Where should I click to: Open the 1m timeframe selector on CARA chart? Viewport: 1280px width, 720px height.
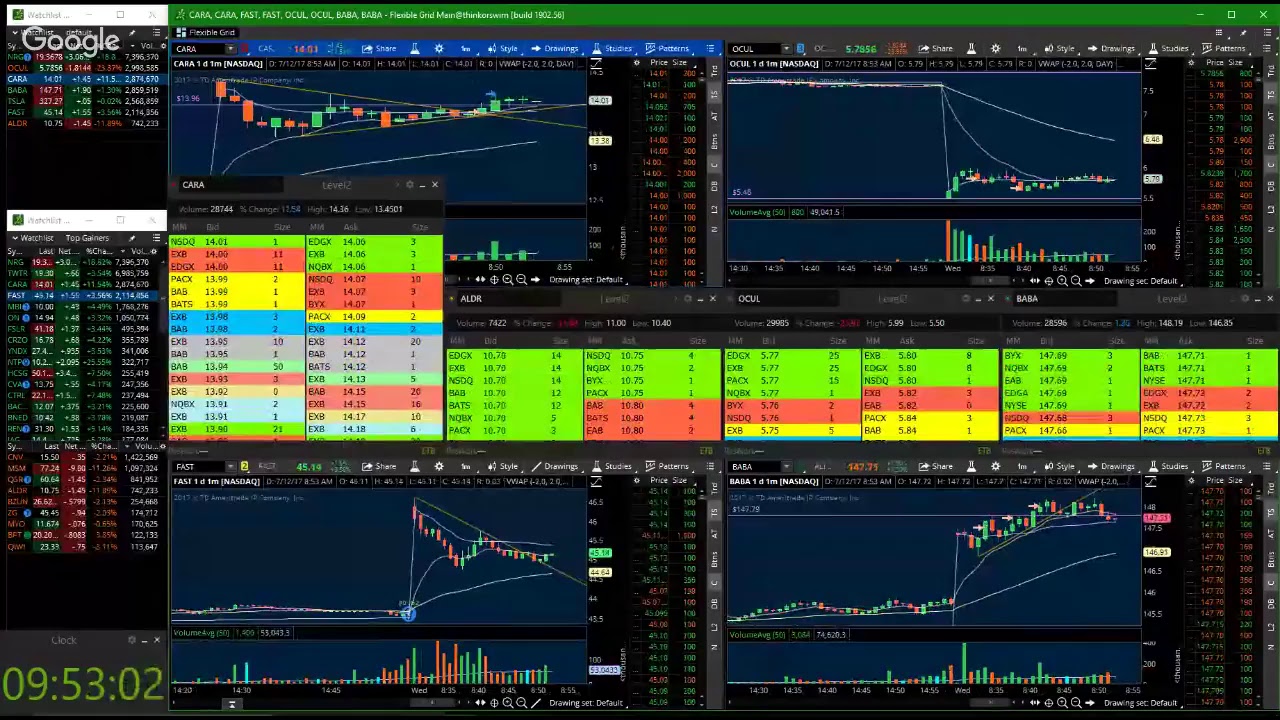466,48
